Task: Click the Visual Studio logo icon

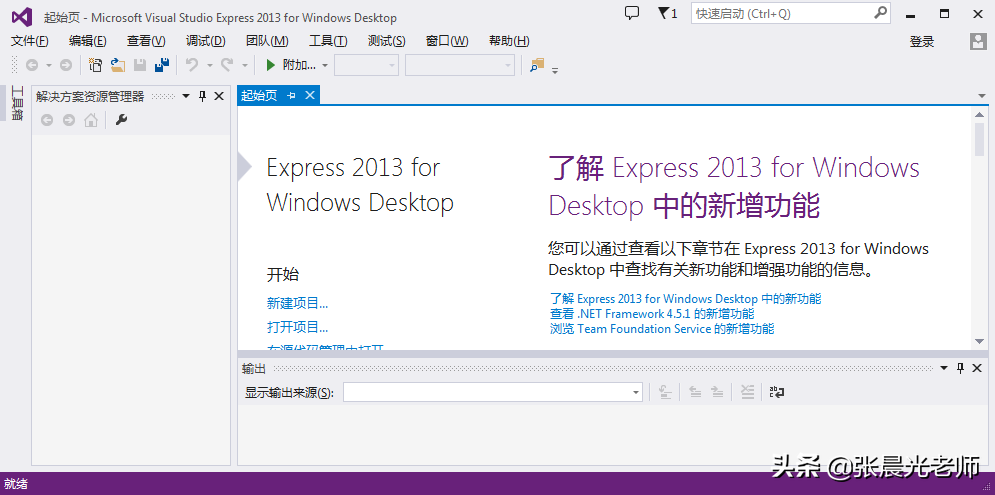Action: [x=22, y=16]
